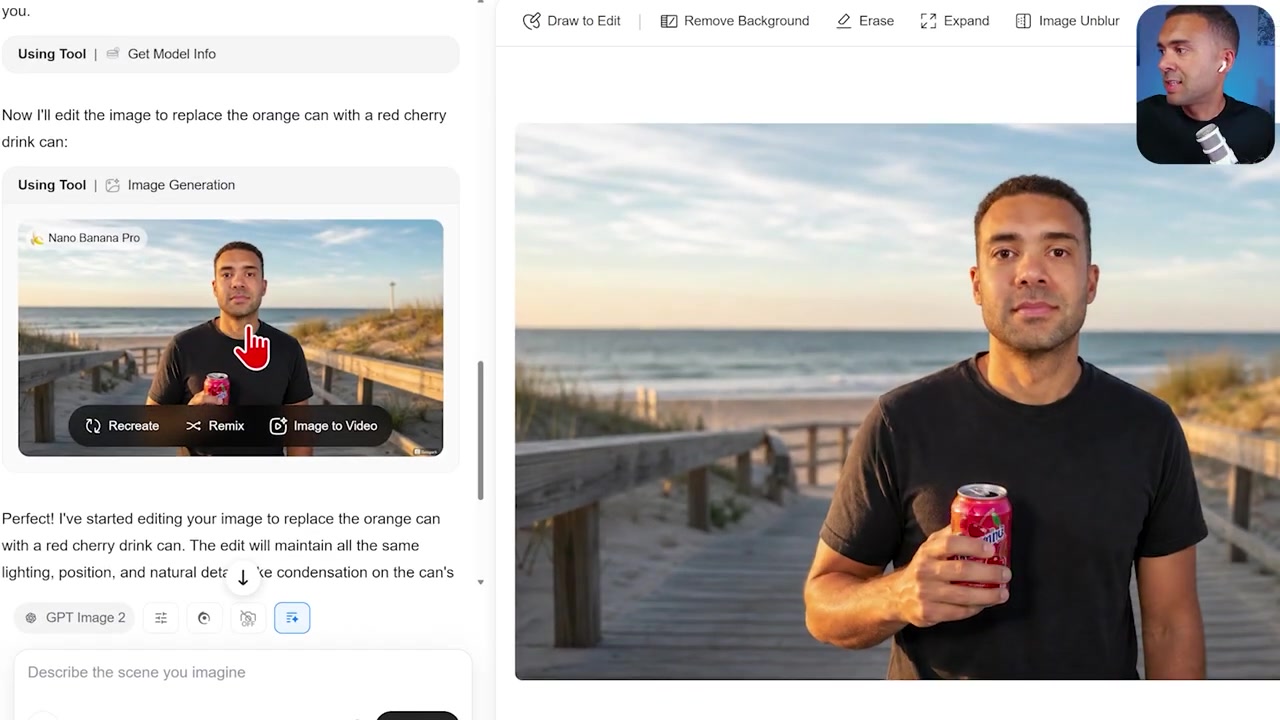Click Recreate on the generated image
The image size is (1280, 720).
point(122,426)
